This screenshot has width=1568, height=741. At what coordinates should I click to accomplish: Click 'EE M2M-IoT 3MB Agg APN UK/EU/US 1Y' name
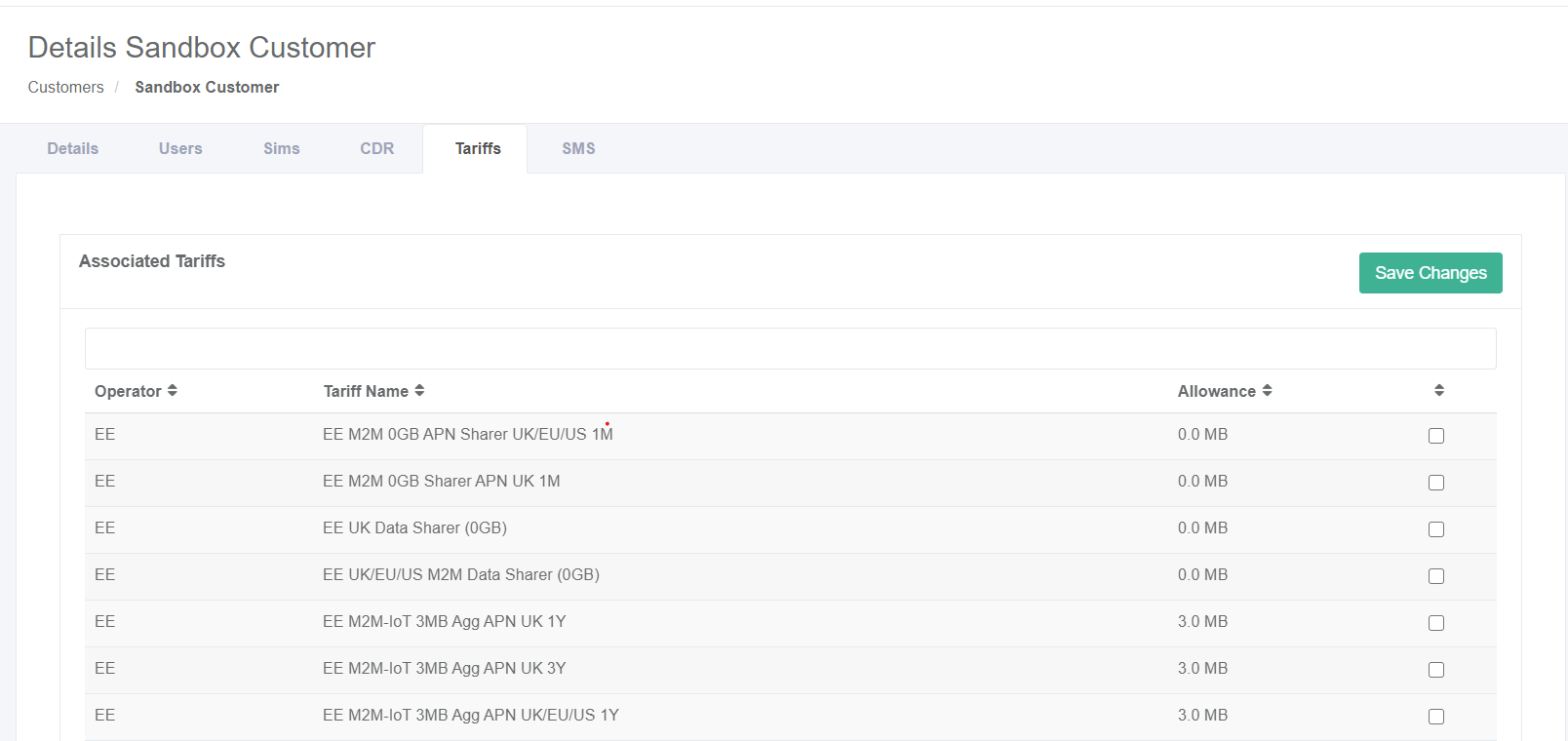coord(471,715)
